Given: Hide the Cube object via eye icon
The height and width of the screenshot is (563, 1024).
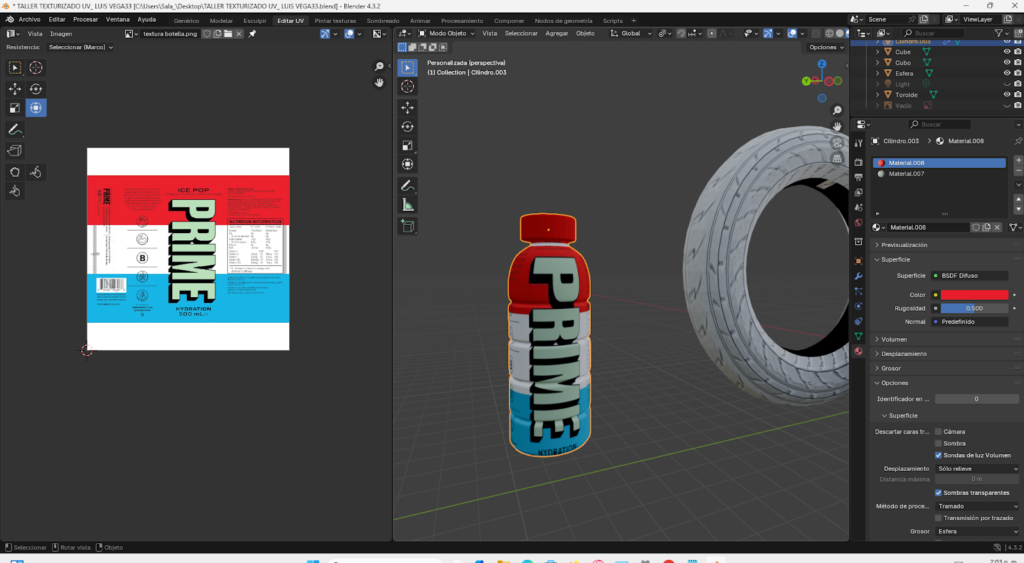Looking at the screenshot, I should 1006,52.
